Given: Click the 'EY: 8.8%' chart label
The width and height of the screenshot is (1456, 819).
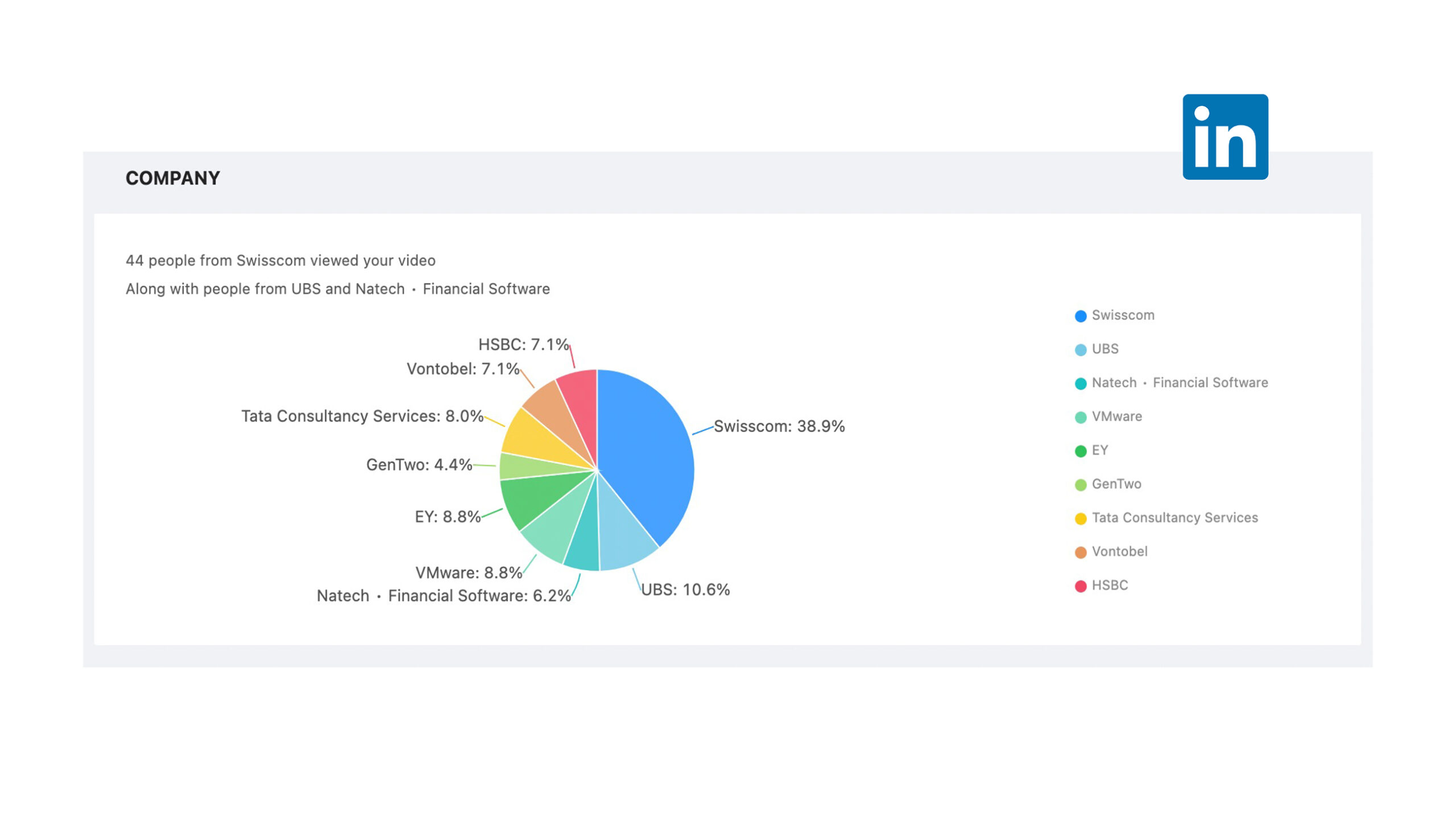Looking at the screenshot, I should click(448, 517).
